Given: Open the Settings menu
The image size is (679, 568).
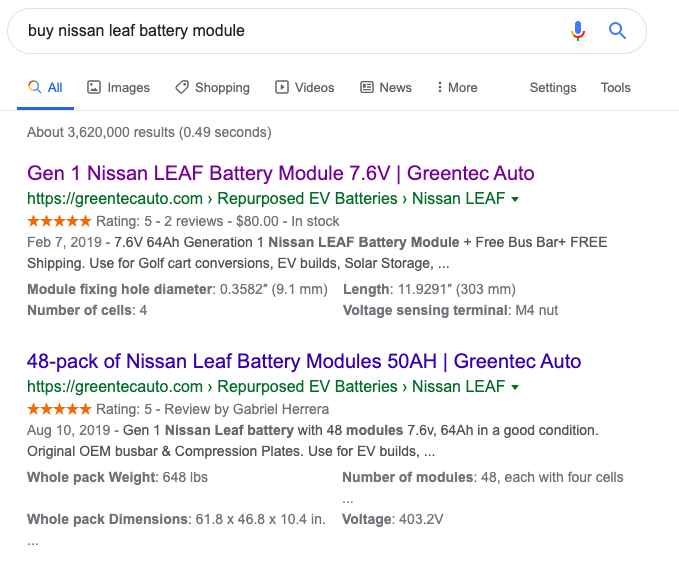Looking at the screenshot, I should click(x=553, y=87).
